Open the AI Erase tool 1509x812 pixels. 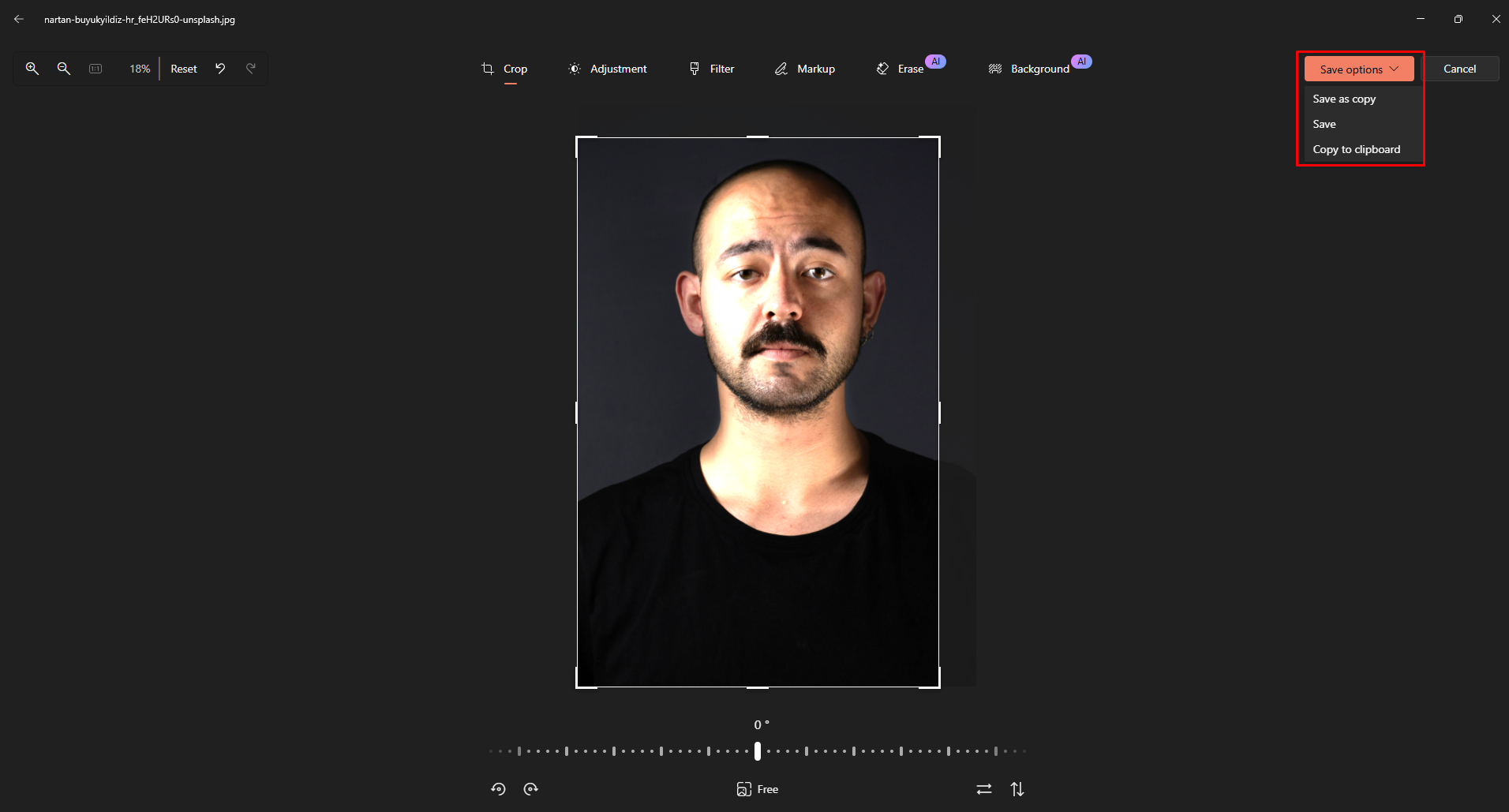tap(901, 69)
